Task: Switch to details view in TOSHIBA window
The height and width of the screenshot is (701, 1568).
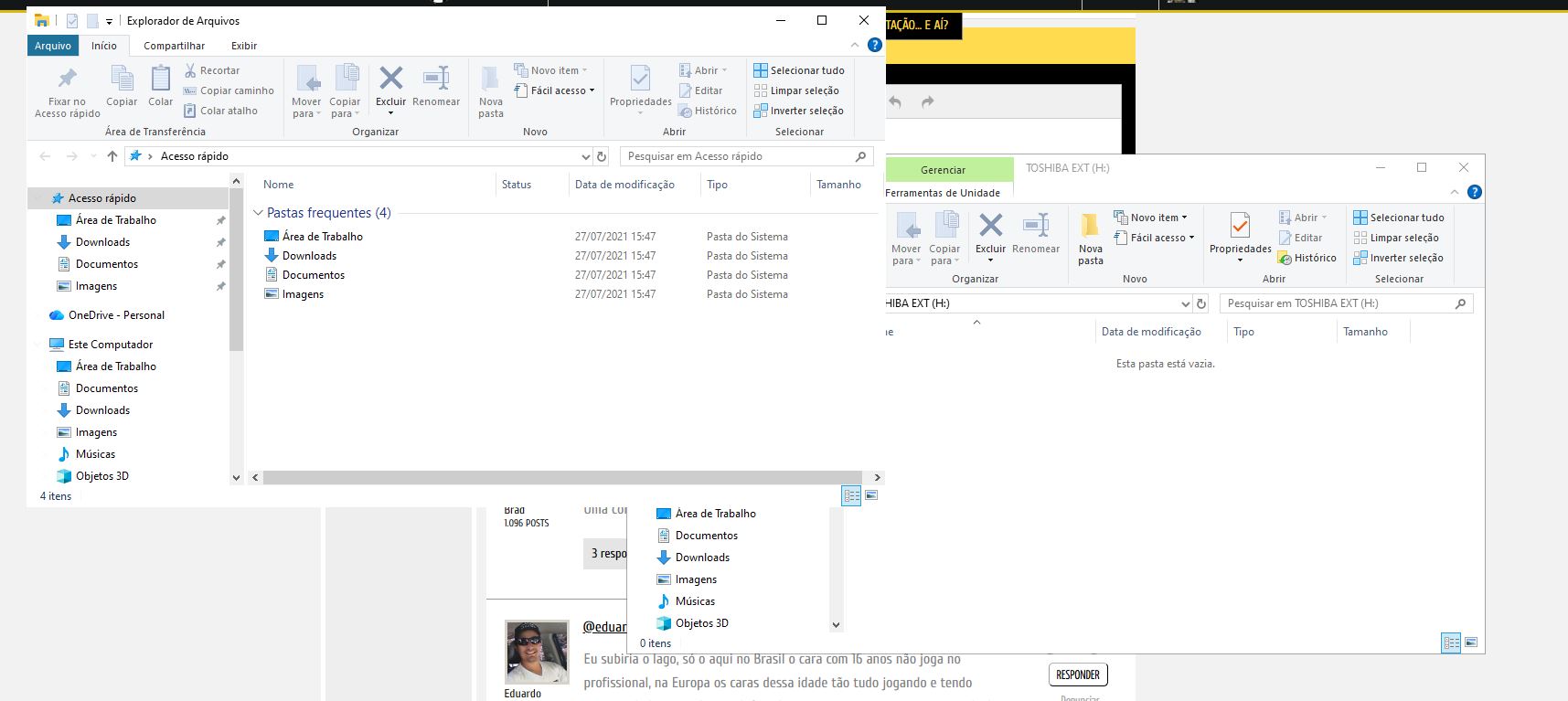Action: 1451,643
